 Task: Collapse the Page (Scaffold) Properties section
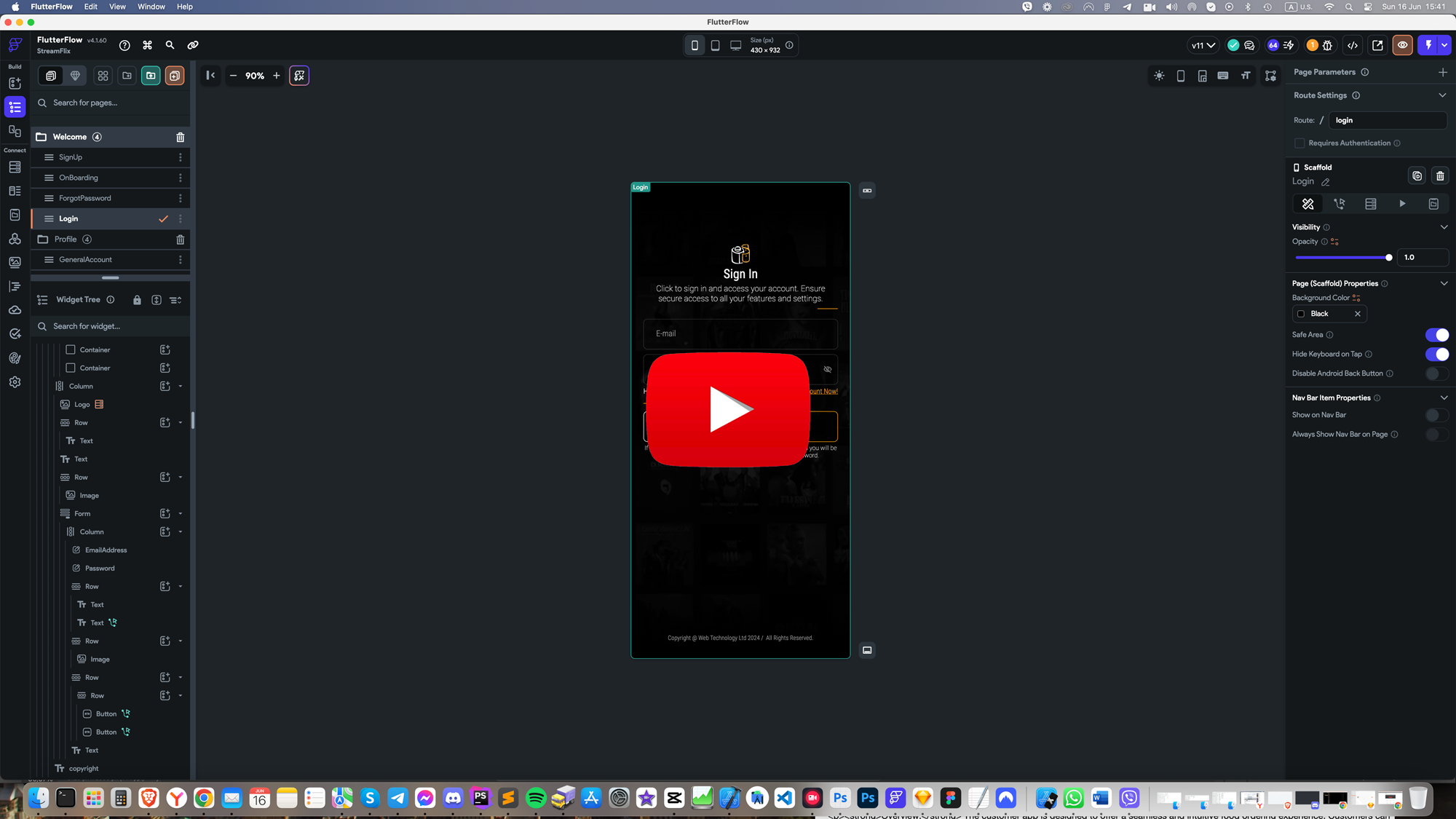pos(1443,283)
